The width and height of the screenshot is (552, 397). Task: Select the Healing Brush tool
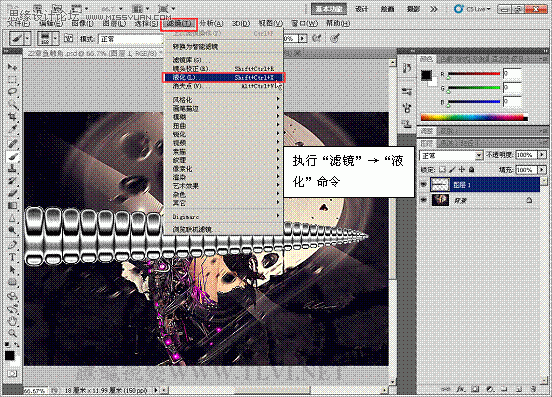pyautogui.click(x=12, y=144)
